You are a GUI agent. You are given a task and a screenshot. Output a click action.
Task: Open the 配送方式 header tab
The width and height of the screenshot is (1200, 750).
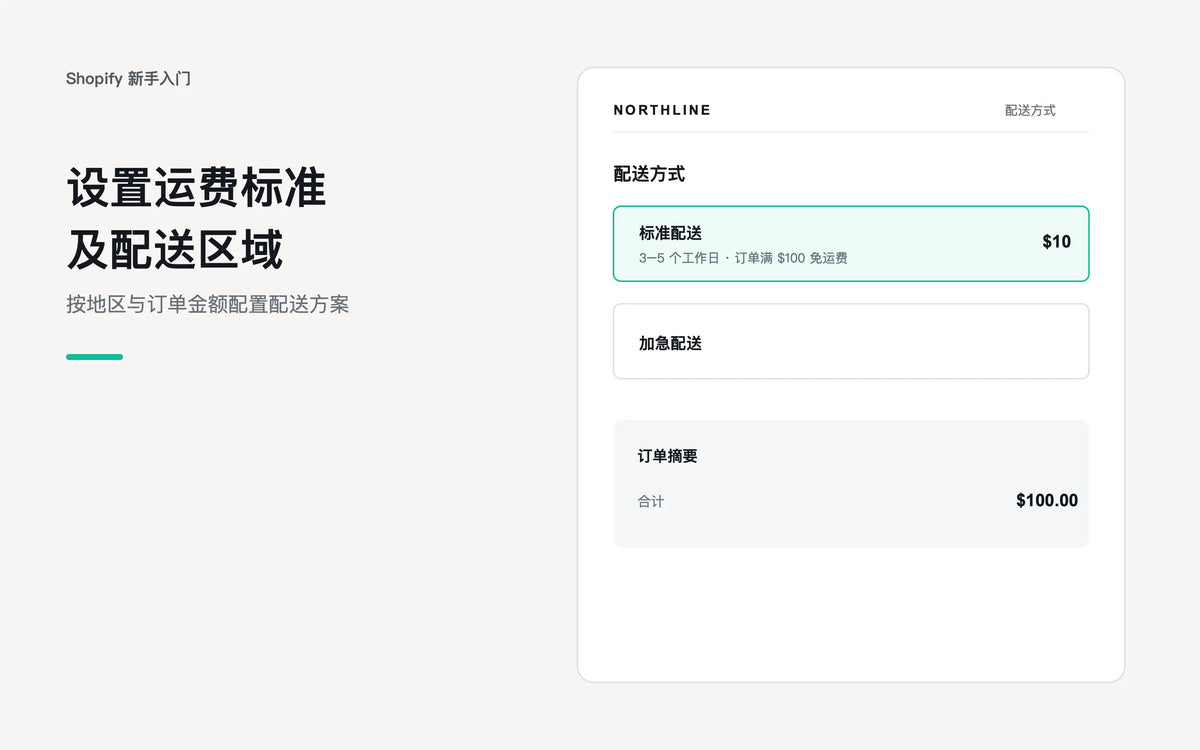point(1030,110)
